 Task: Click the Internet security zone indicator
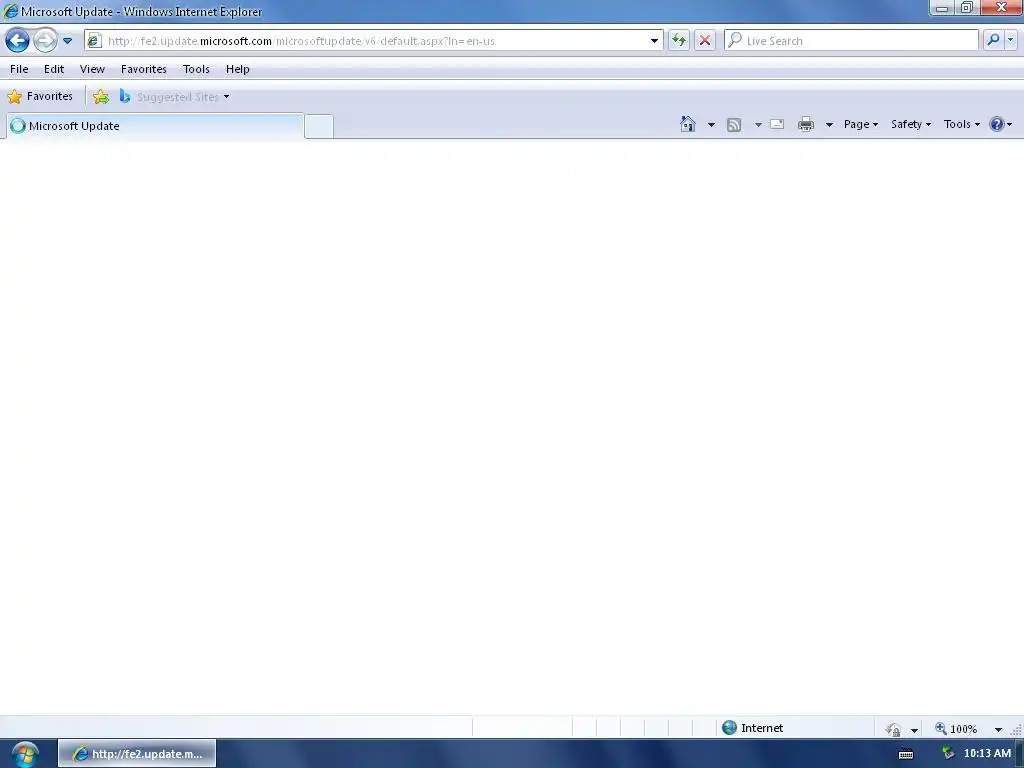pyautogui.click(x=753, y=728)
